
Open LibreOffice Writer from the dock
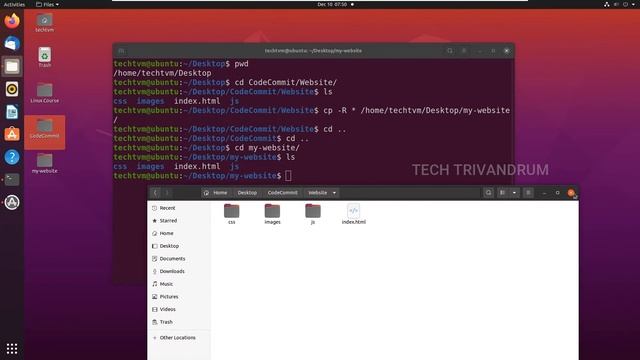tap(12, 112)
